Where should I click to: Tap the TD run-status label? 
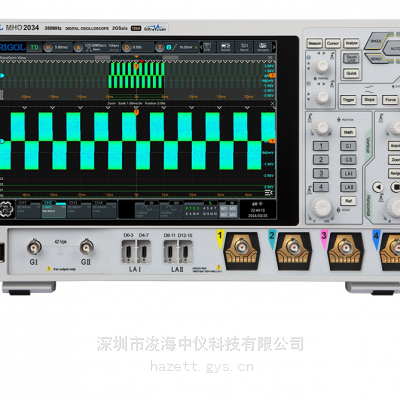(34, 47)
